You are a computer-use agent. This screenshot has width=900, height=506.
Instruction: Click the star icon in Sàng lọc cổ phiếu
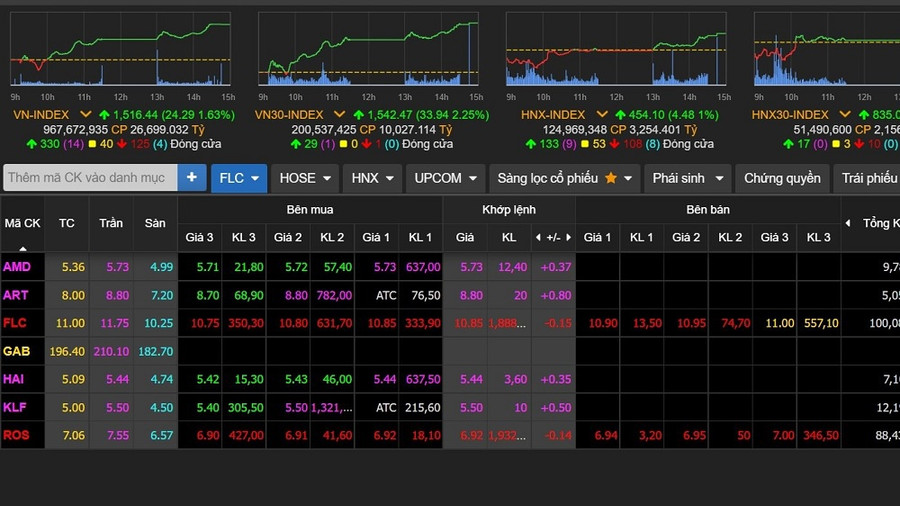coord(610,178)
